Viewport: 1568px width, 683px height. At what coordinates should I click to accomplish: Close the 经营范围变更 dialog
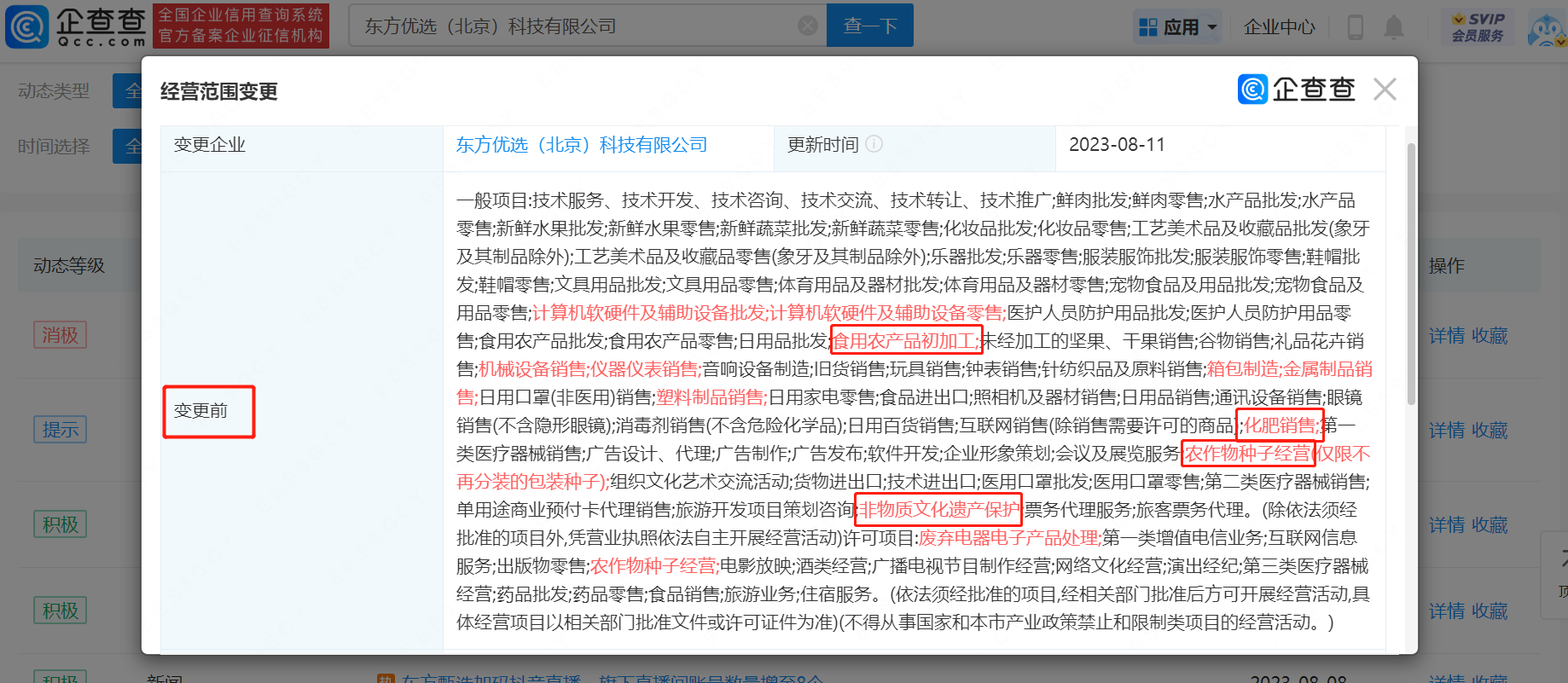coord(1385,90)
